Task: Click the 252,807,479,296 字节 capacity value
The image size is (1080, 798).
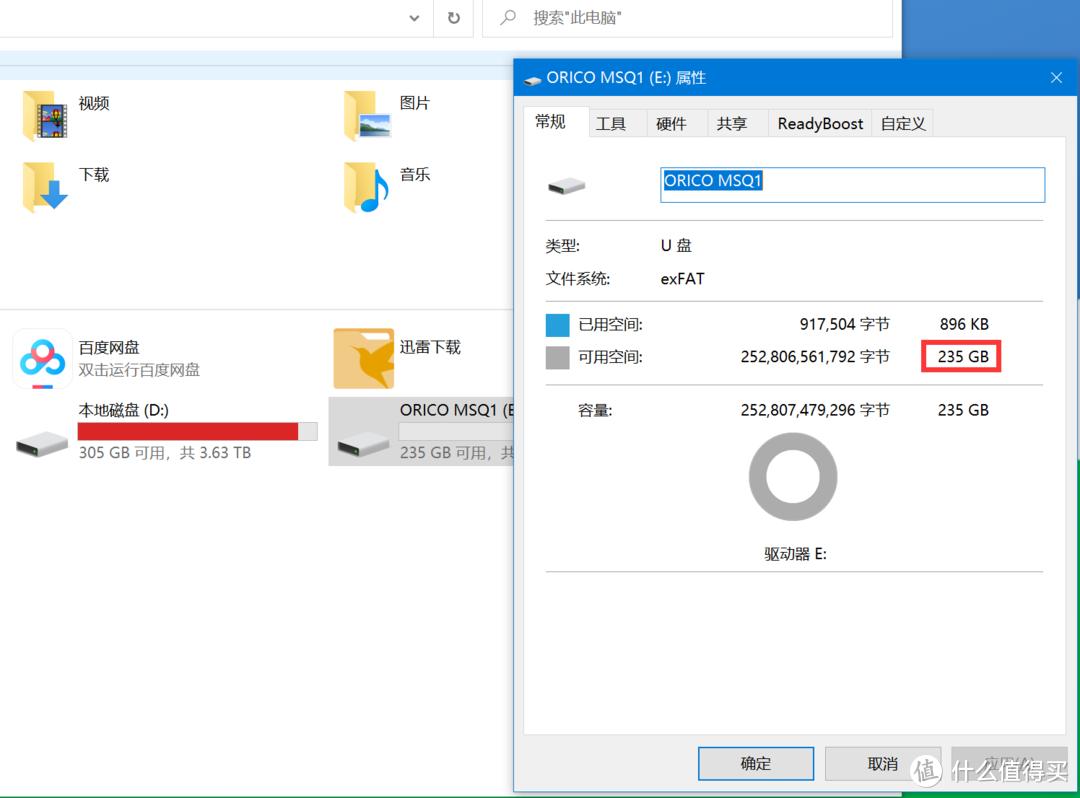Action: (x=815, y=410)
